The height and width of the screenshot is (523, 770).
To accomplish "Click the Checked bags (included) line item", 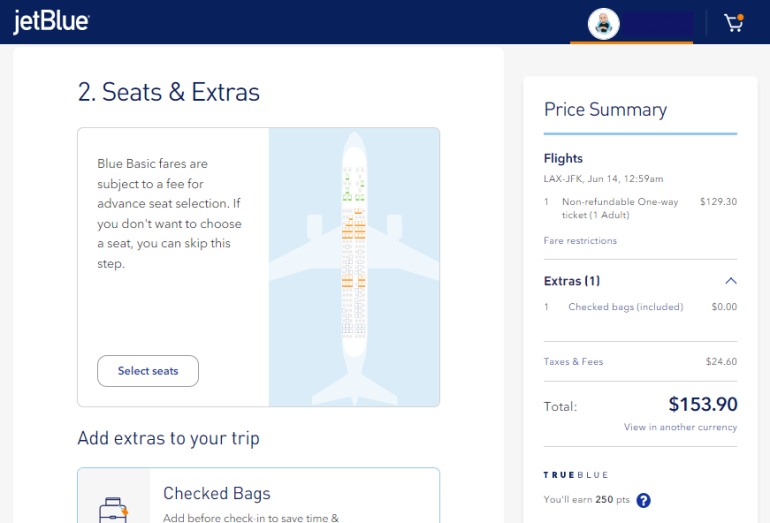I will (x=625, y=307).
